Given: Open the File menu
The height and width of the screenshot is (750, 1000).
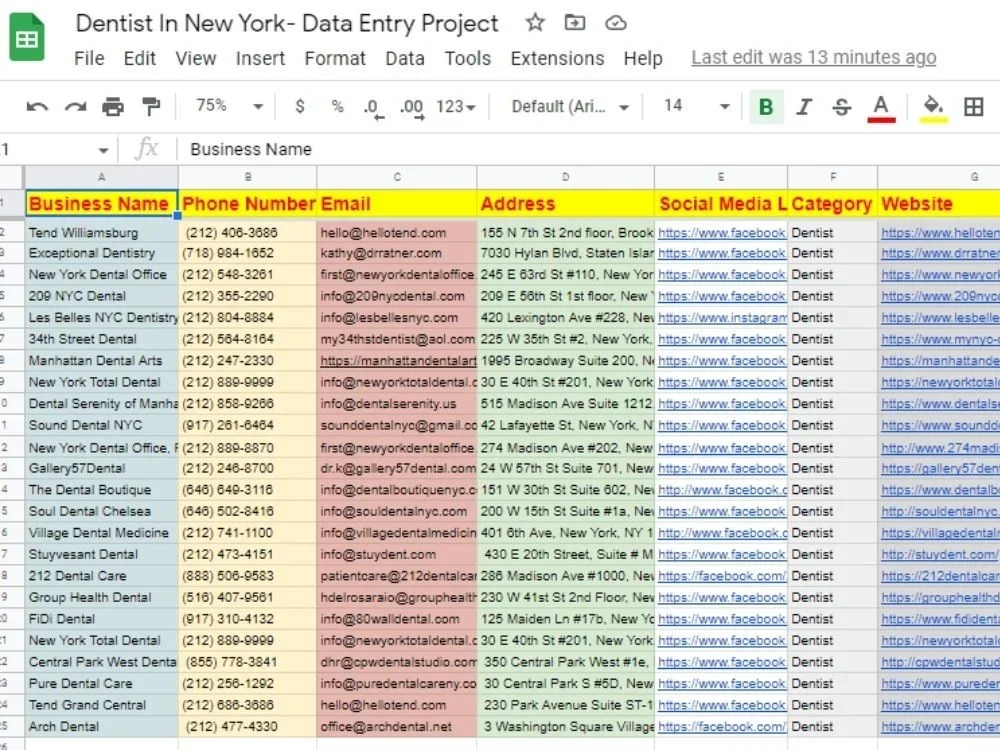Looking at the screenshot, I should point(89,59).
